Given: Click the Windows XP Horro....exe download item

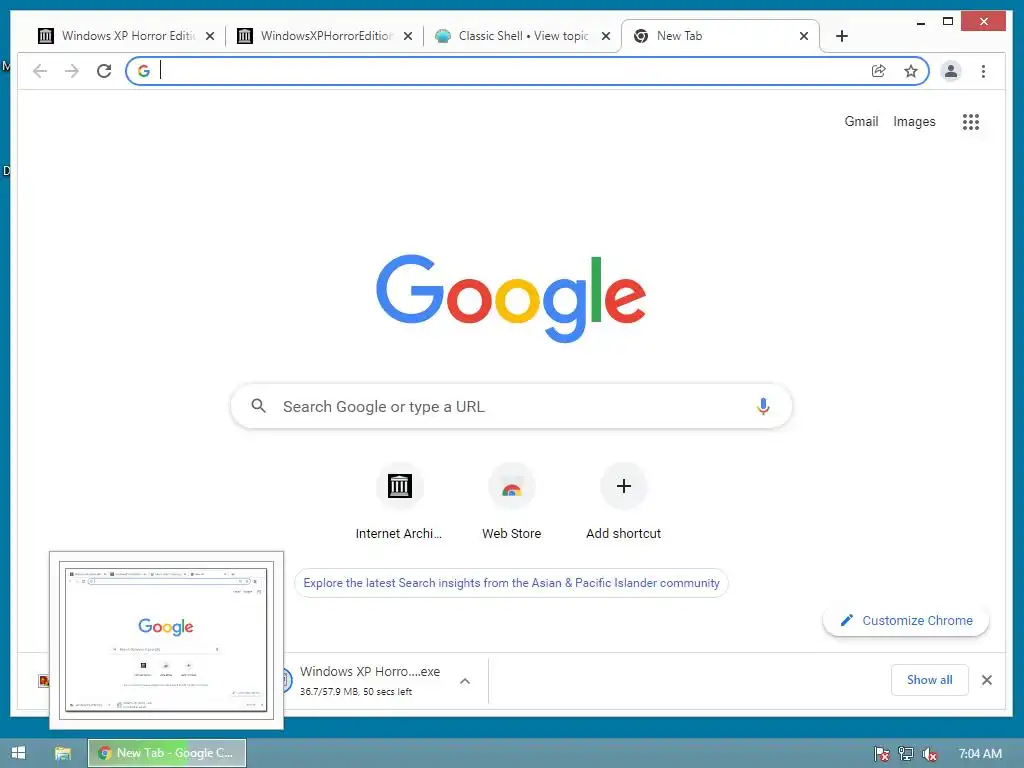Looking at the screenshot, I should click(x=370, y=680).
